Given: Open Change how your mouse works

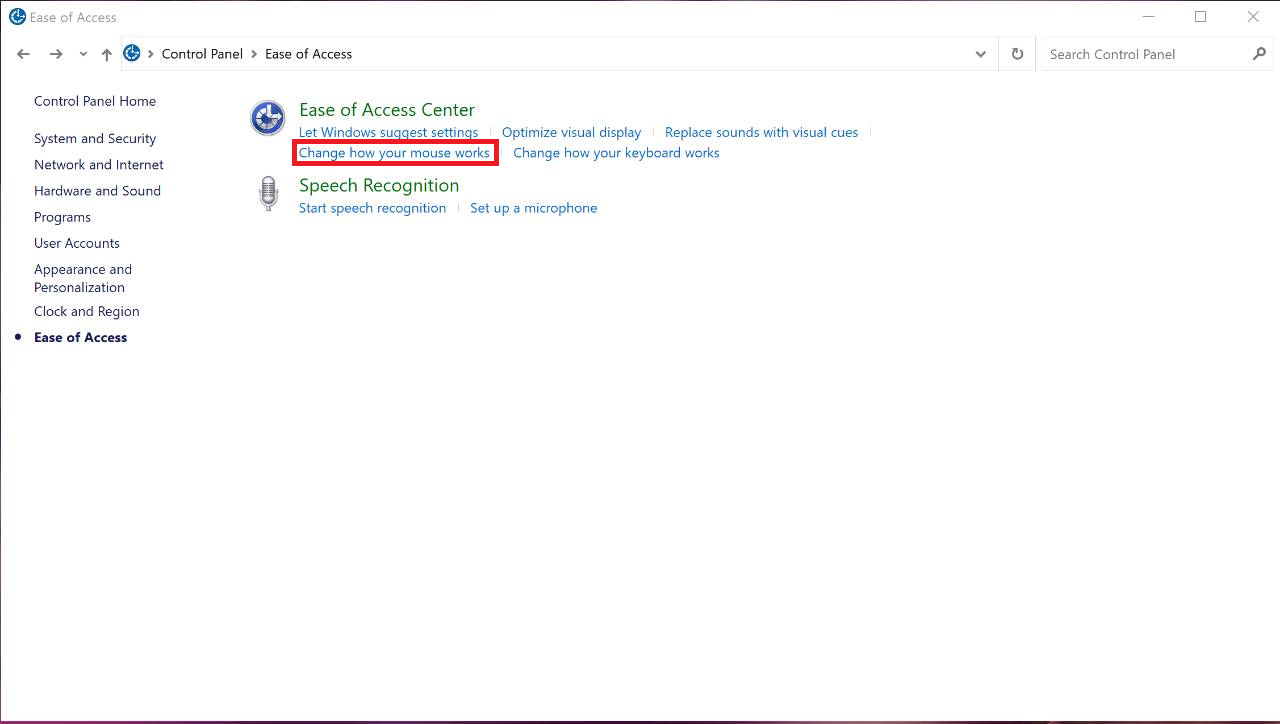Looking at the screenshot, I should [394, 153].
